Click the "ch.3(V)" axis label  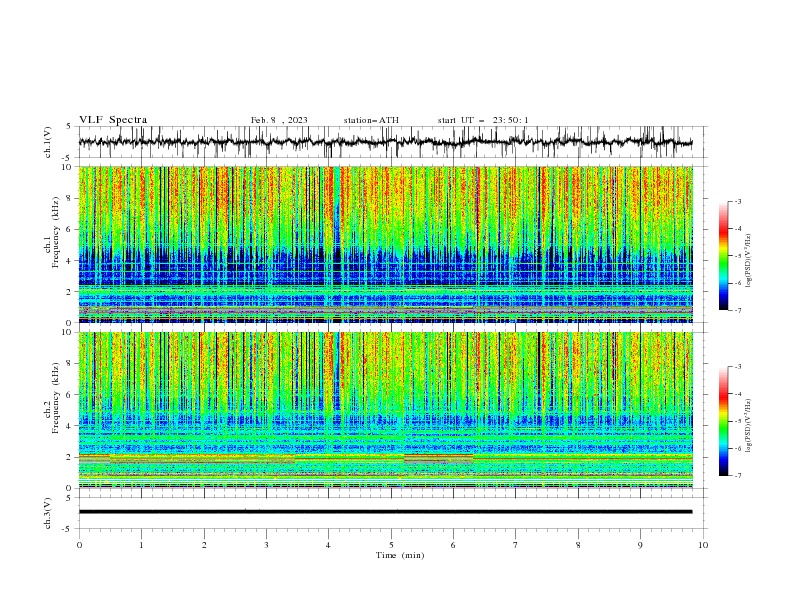(48, 513)
